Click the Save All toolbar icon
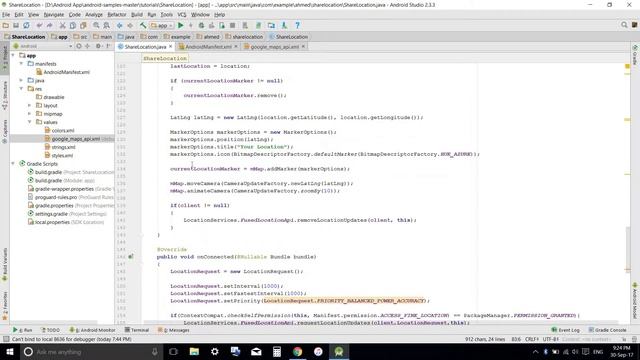The height and width of the screenshot is (360, 640). [16, 25]
